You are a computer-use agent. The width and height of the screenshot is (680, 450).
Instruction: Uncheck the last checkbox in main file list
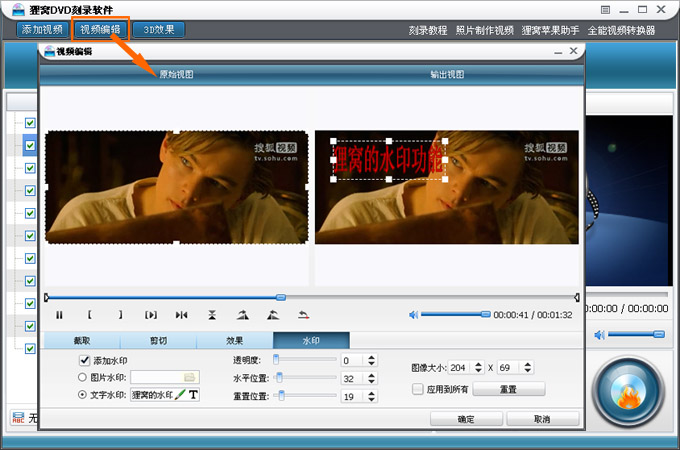click(30, 348)
